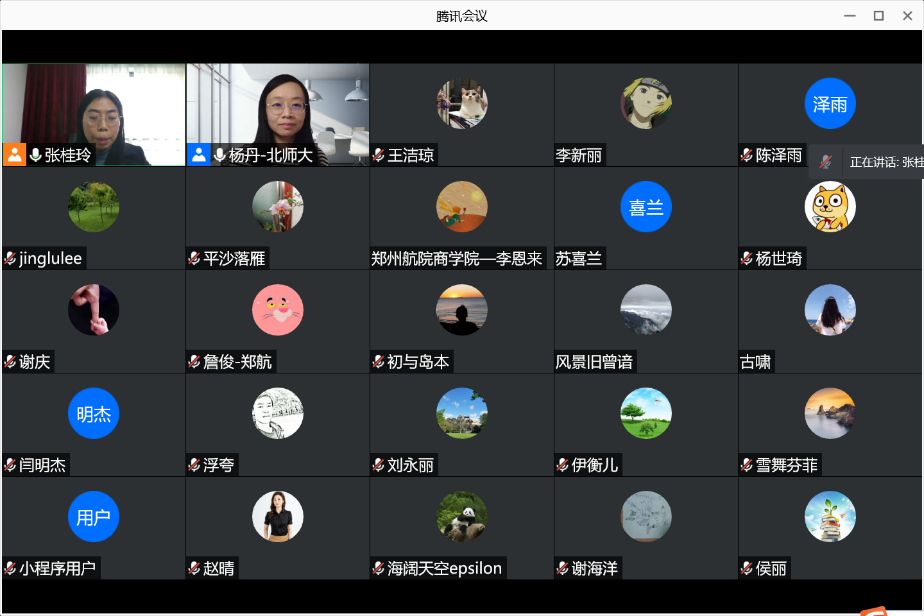Screen dimensions: 924x616
Task: Click the blue 明杰 avatar circle
Action: tap(94, 413)
